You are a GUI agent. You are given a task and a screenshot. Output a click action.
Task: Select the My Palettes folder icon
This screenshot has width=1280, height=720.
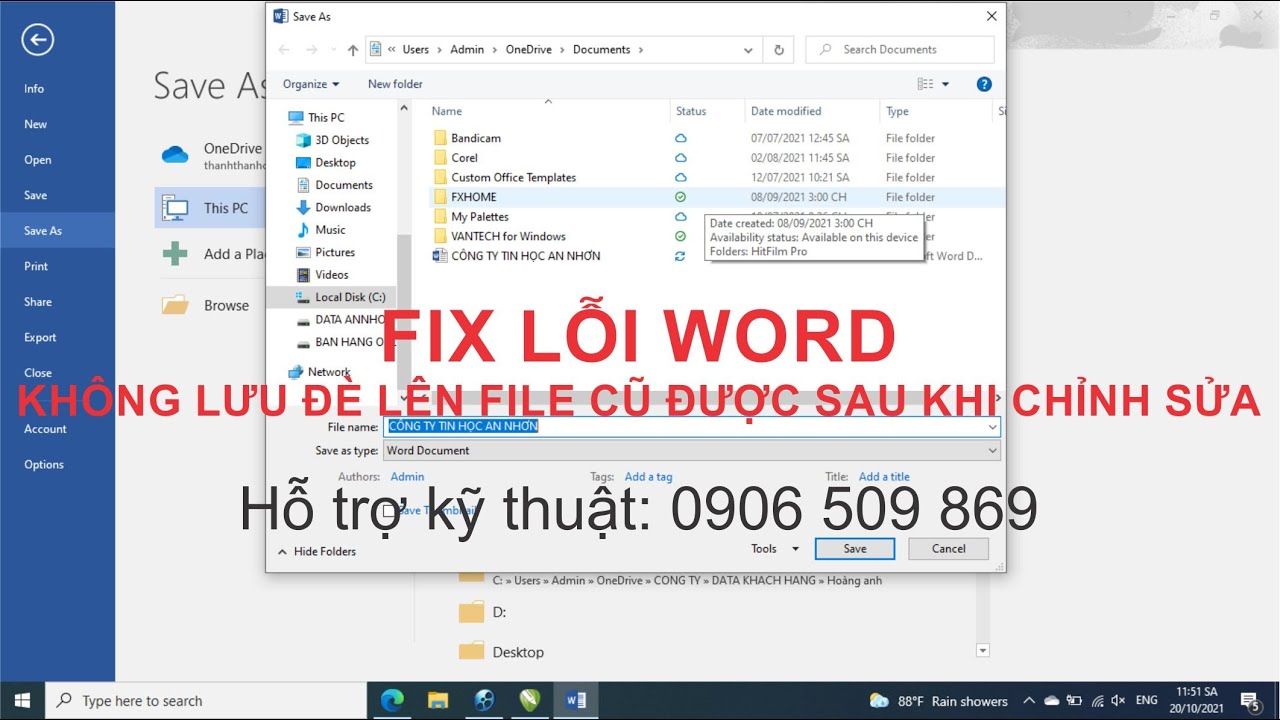point(440,217)
